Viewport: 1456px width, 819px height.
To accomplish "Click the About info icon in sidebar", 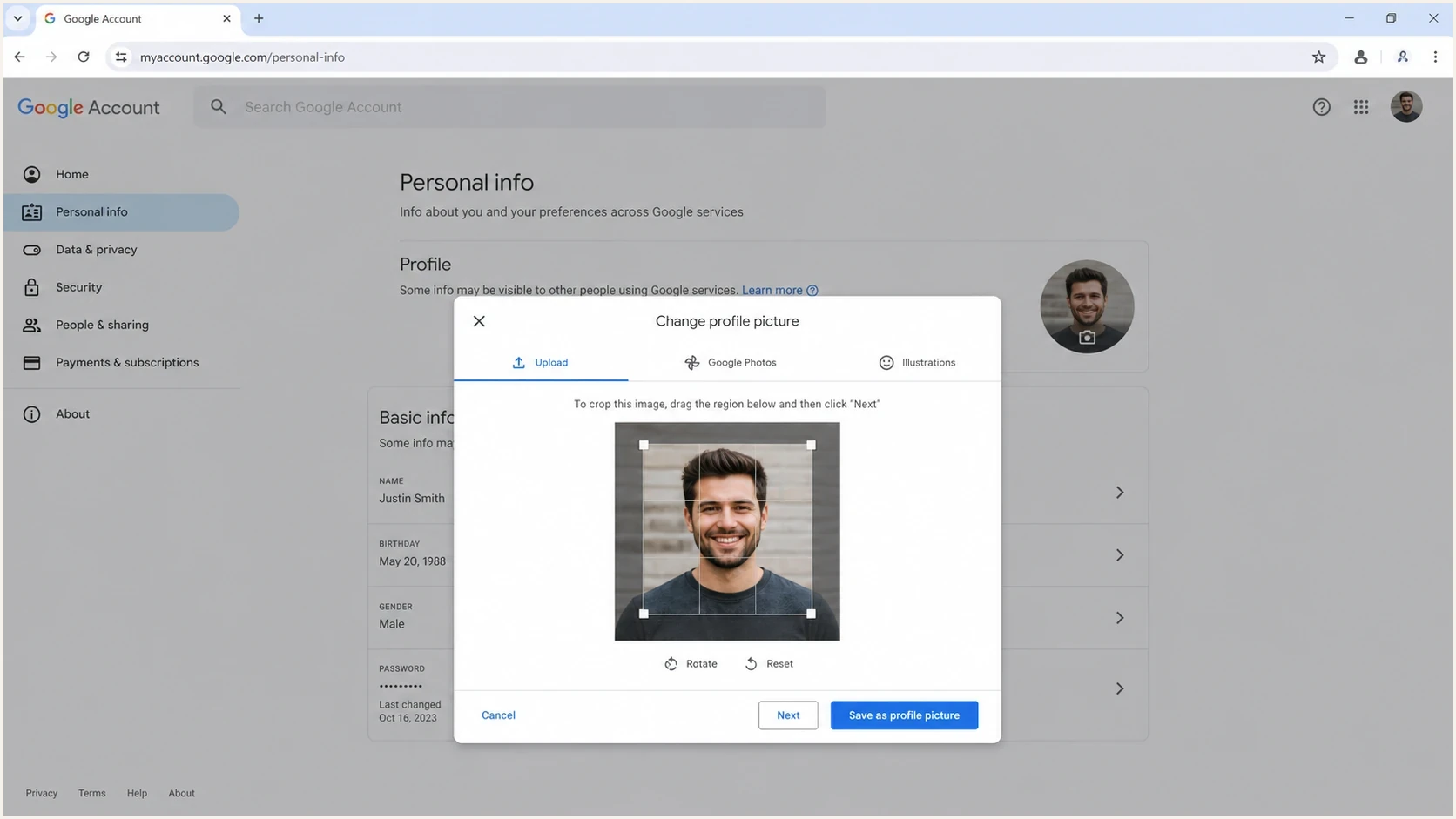I will 31,414.
